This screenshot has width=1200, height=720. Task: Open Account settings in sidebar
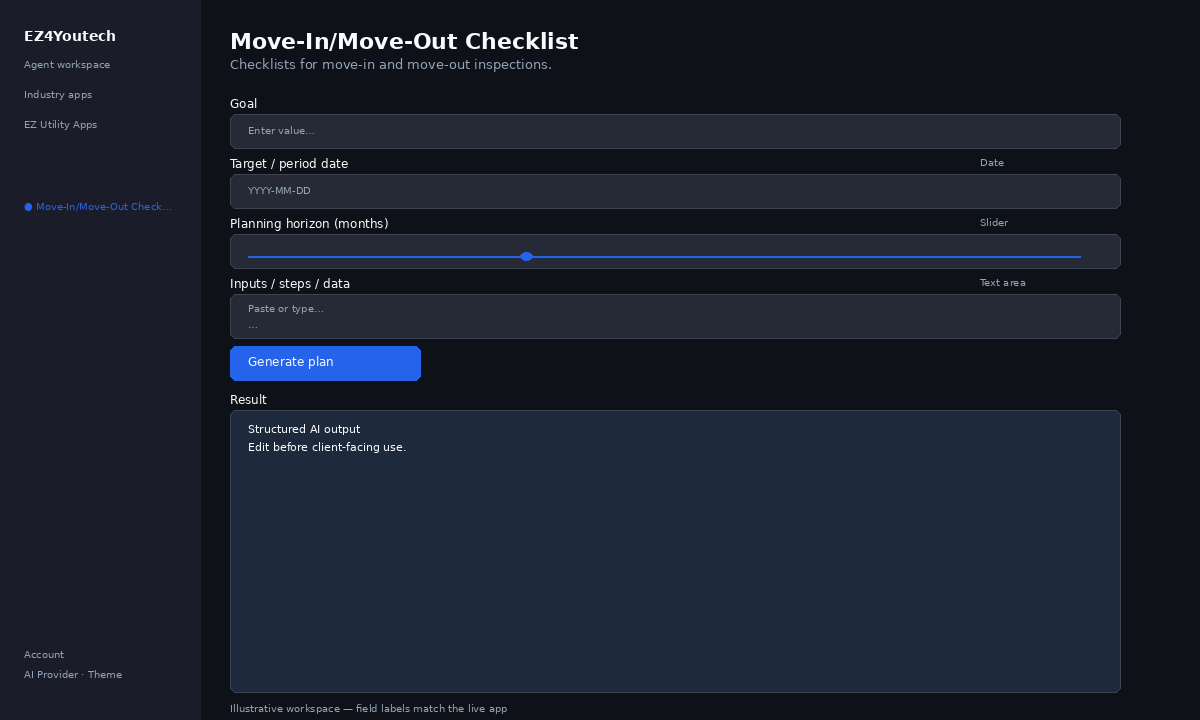coord(44,655)
